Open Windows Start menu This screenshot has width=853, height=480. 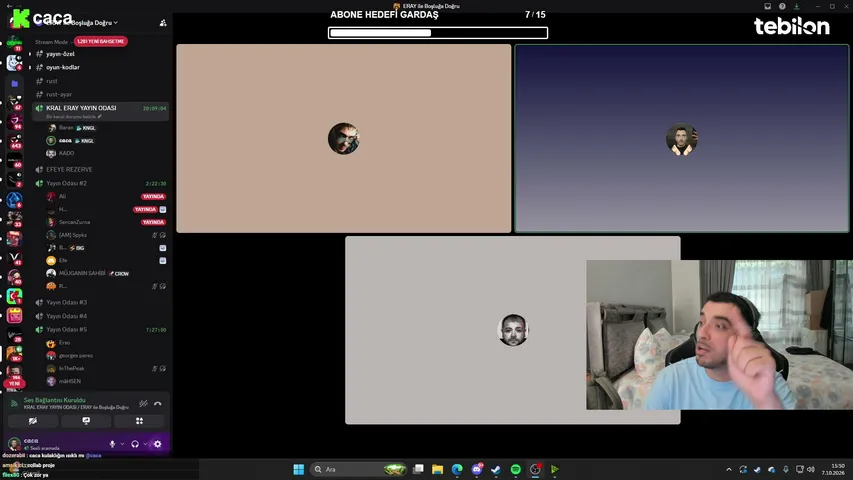[299, 469]
